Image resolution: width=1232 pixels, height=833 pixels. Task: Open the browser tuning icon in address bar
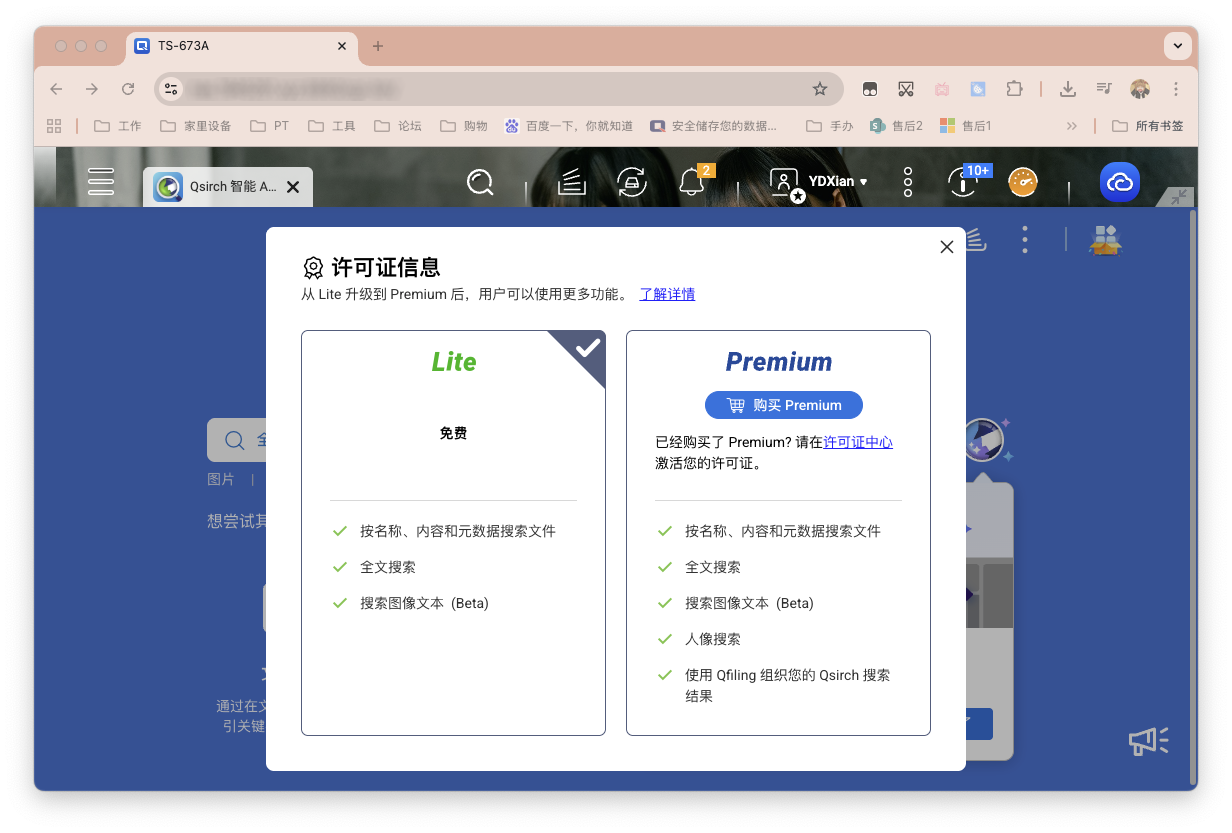click(170, 89)
